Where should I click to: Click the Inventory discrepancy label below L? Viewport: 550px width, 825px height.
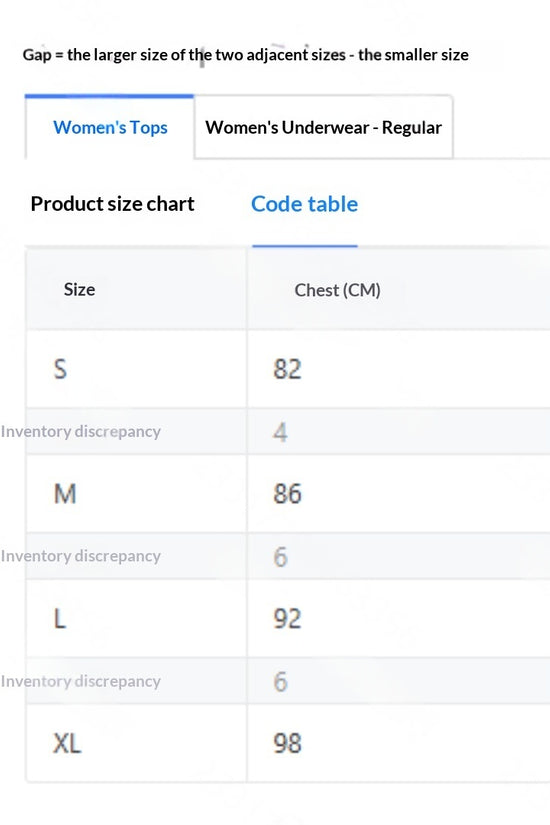[x=81, y=681]
